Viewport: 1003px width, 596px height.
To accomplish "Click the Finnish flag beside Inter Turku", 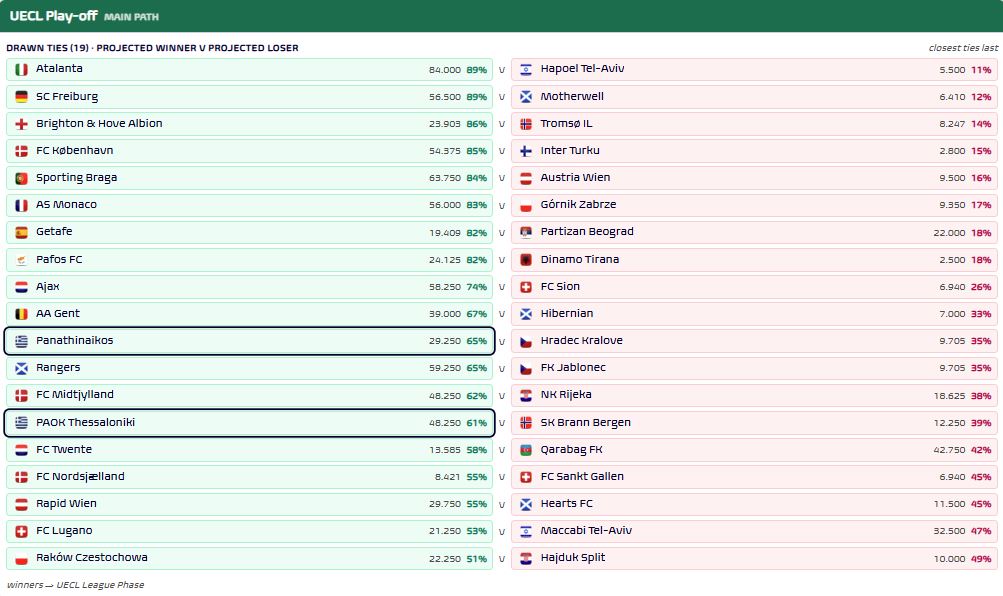I will 526,151.
